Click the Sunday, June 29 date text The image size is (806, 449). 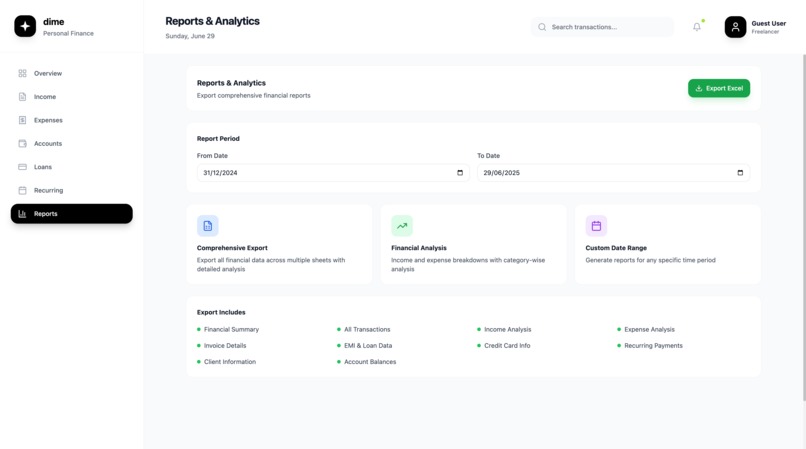click(190, 36)
